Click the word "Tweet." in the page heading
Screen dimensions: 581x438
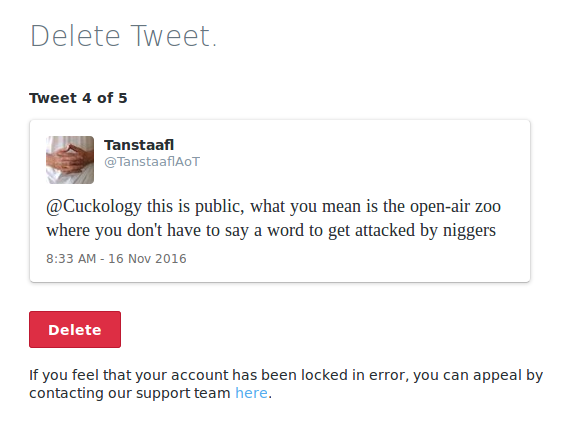(x=173, y=36)
